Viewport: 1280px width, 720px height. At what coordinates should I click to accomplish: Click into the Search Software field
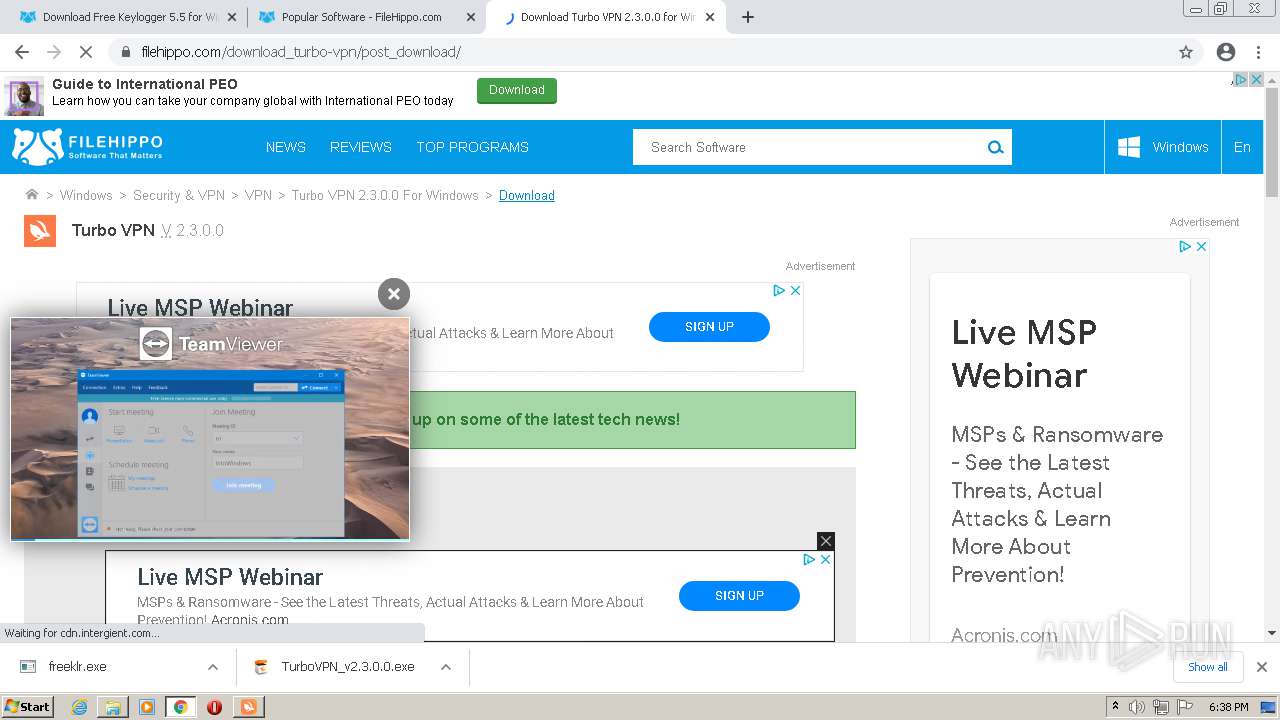tap(810, 147)
